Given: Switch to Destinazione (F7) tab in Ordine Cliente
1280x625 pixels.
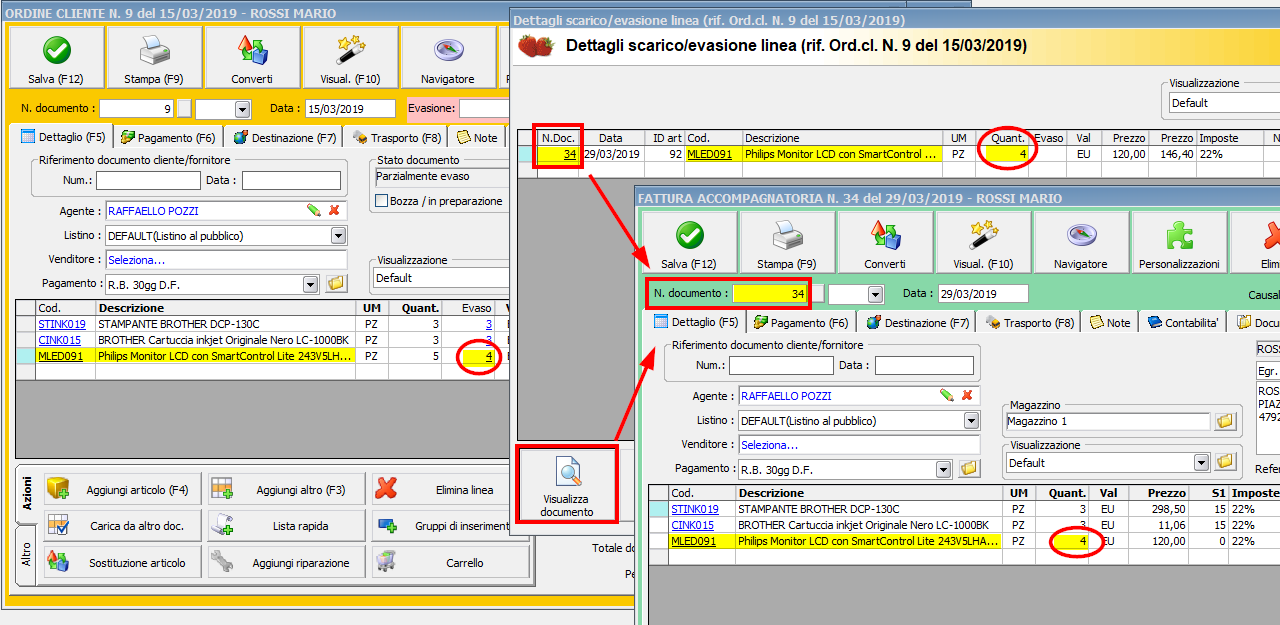Looking at the screenshot, I should coord(284,138).
